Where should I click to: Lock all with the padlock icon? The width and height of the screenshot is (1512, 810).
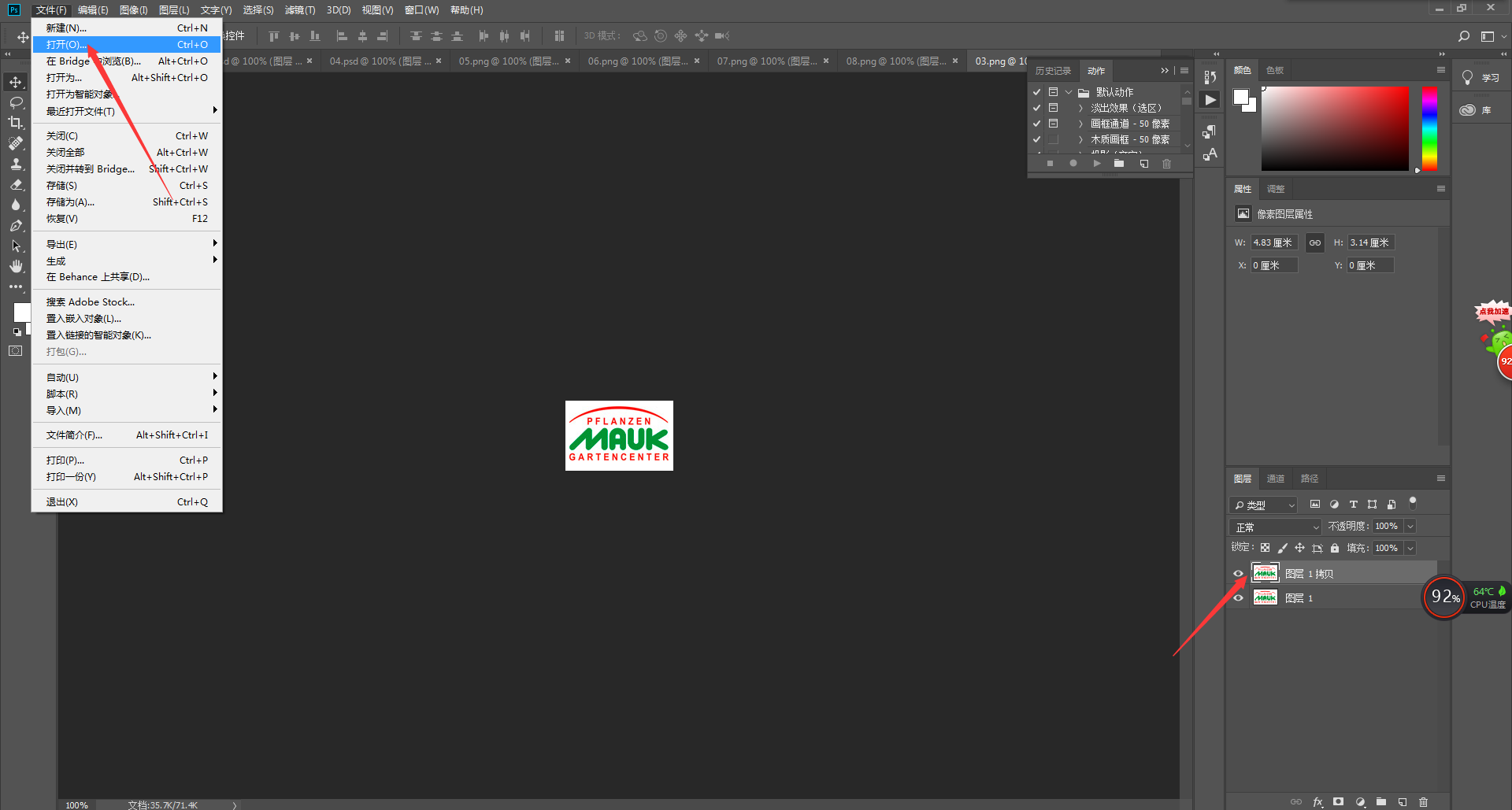[x=1335, y=548]
